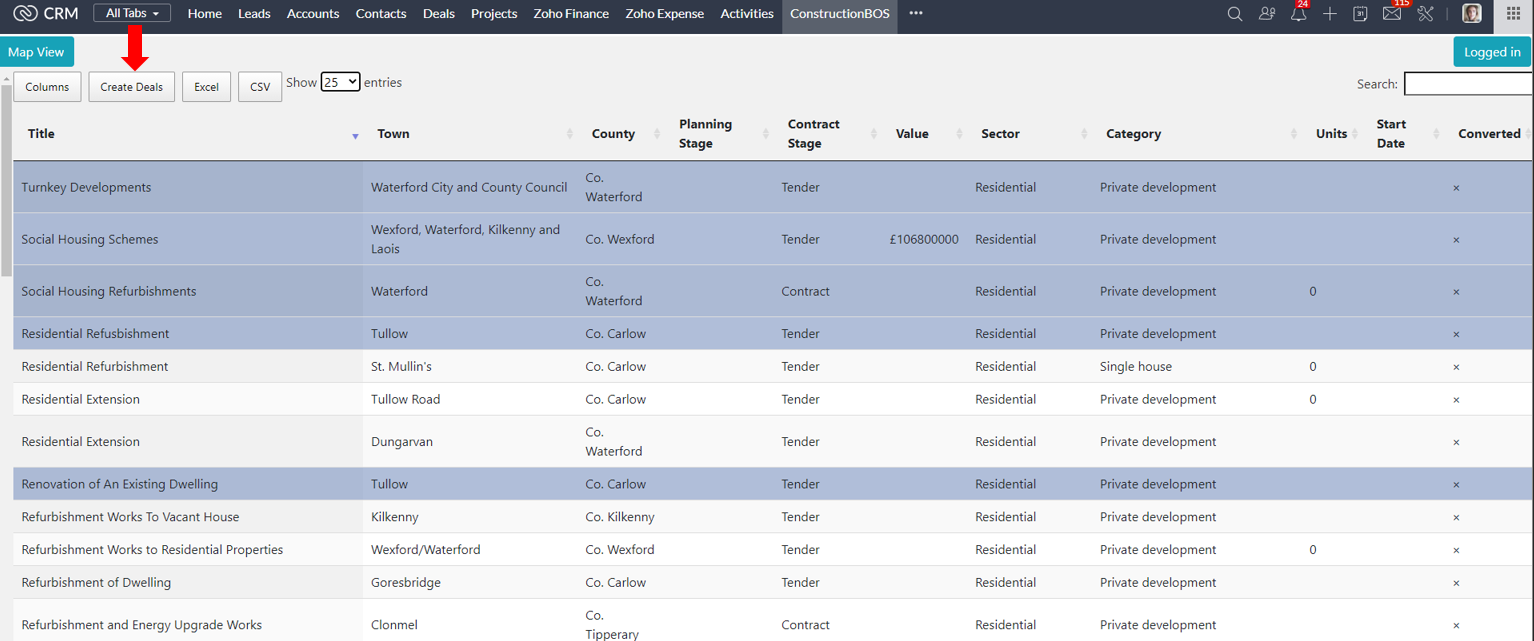The image size is (1534, 641).
Task: Open the All Tabs dropdown
Action: (132, 13)
